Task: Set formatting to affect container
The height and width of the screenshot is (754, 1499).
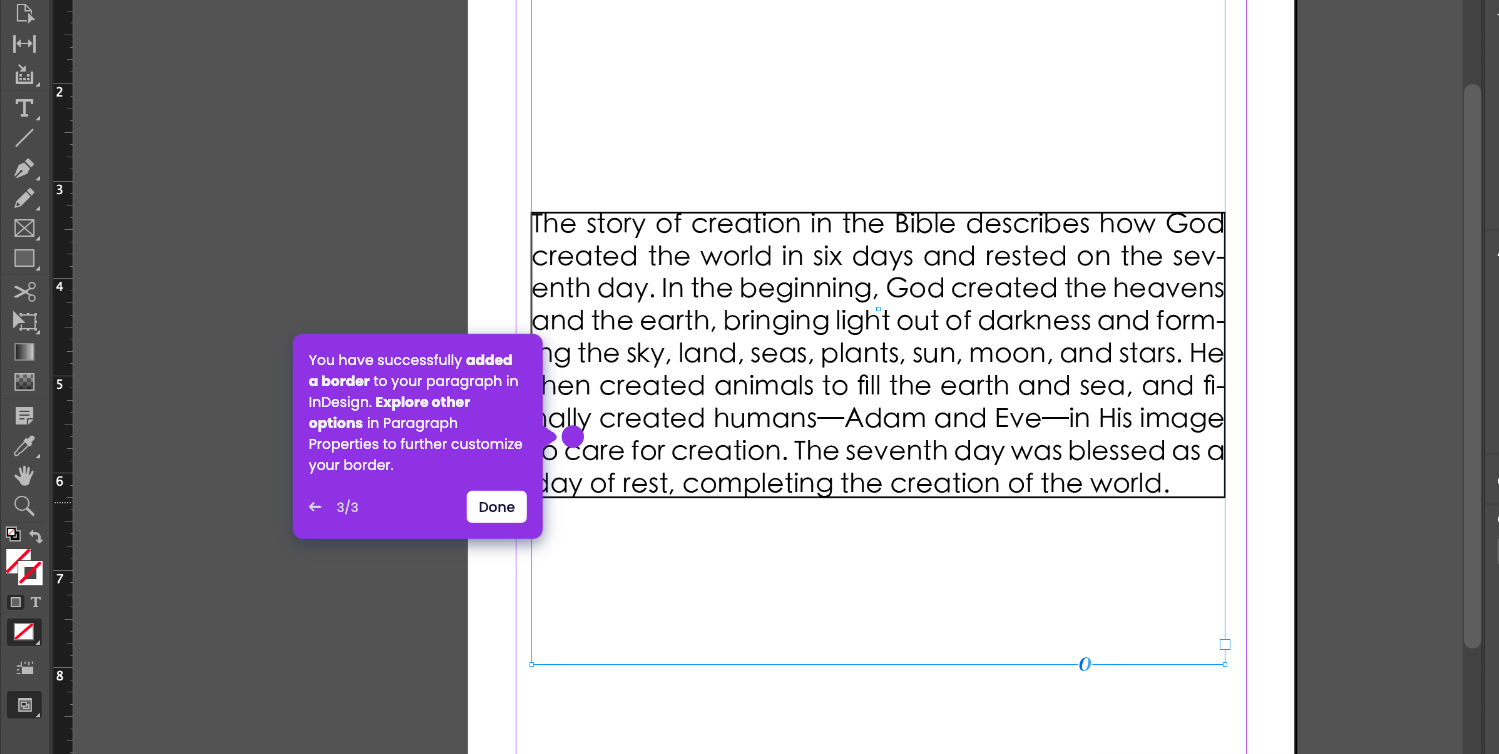Action: tap(15, 602)
